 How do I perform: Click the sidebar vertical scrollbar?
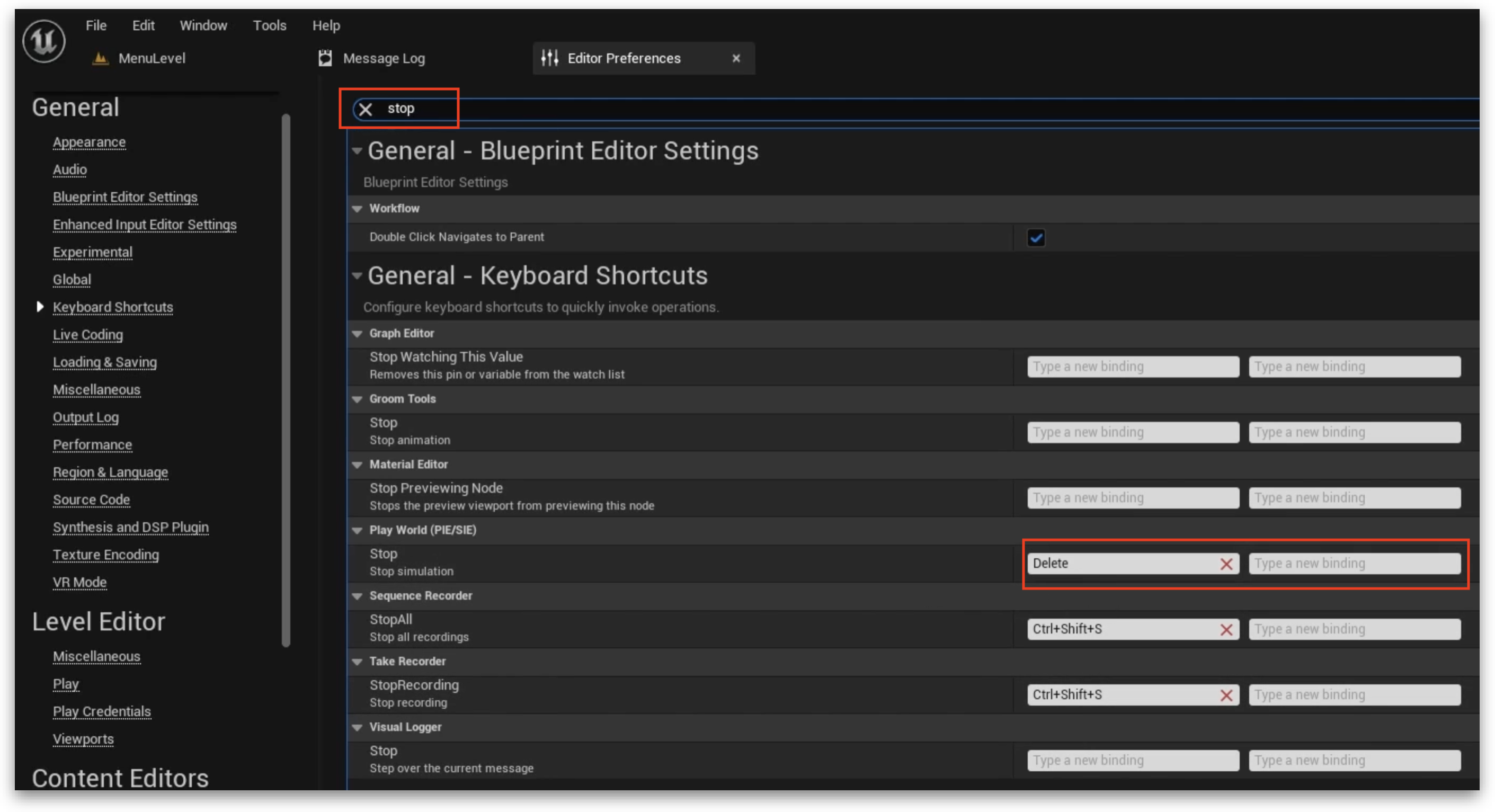click(286, 380)
